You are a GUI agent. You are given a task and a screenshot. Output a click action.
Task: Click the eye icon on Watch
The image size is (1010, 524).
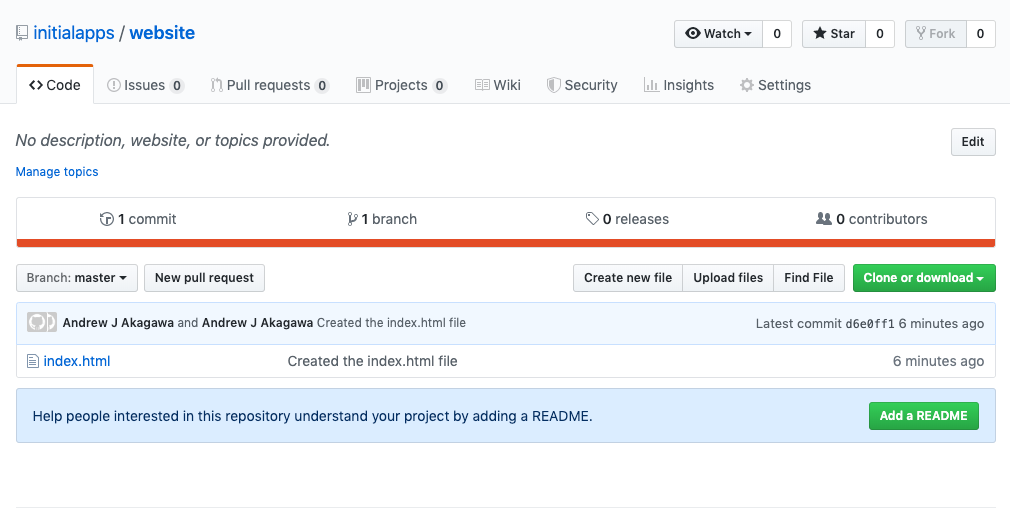(692, 33)
